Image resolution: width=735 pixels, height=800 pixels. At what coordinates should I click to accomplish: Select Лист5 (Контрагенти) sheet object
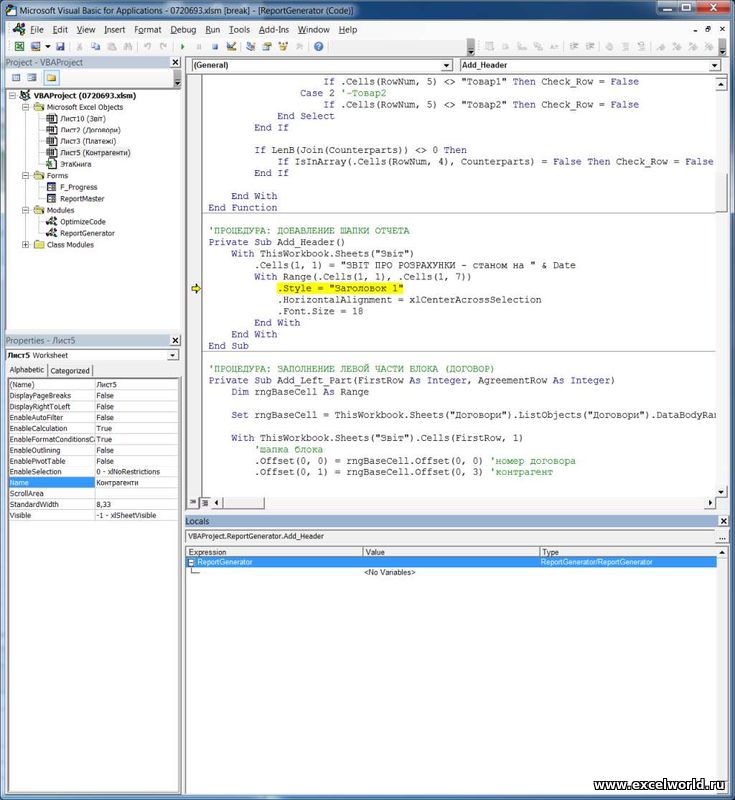pos(95,153)
